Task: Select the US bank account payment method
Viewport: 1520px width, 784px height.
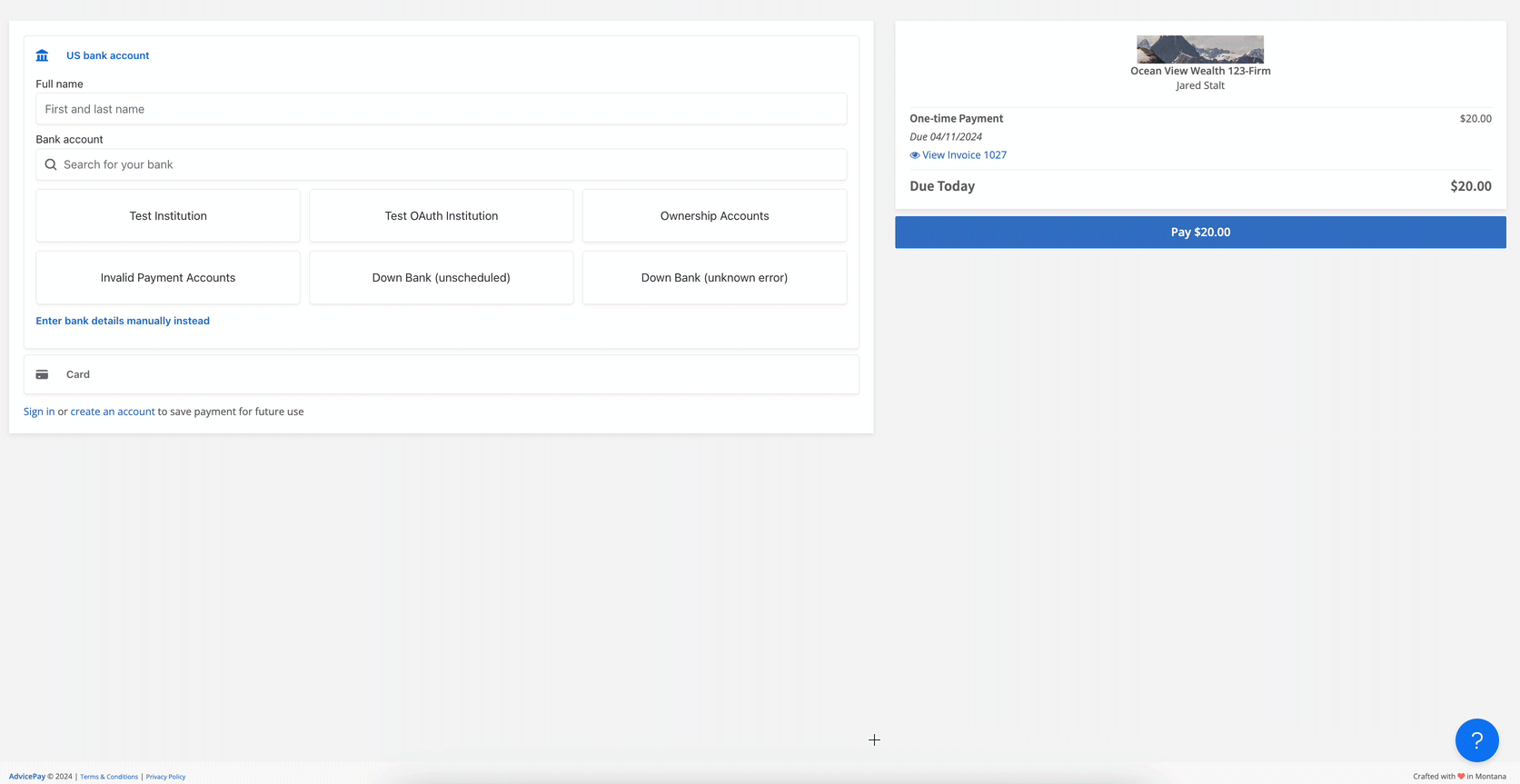Action: [107, 55]
